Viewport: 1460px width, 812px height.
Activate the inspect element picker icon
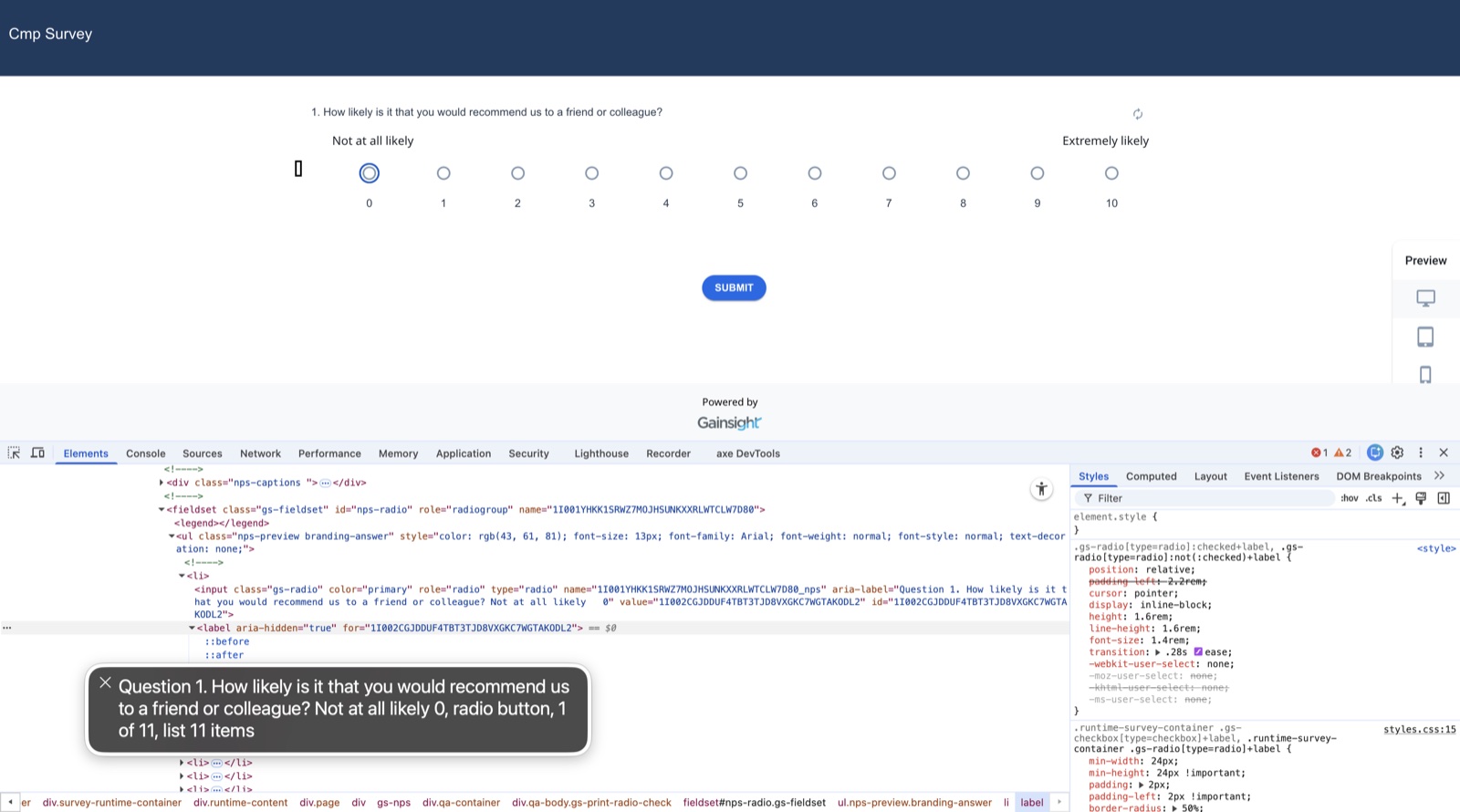[x=14, y=453]
